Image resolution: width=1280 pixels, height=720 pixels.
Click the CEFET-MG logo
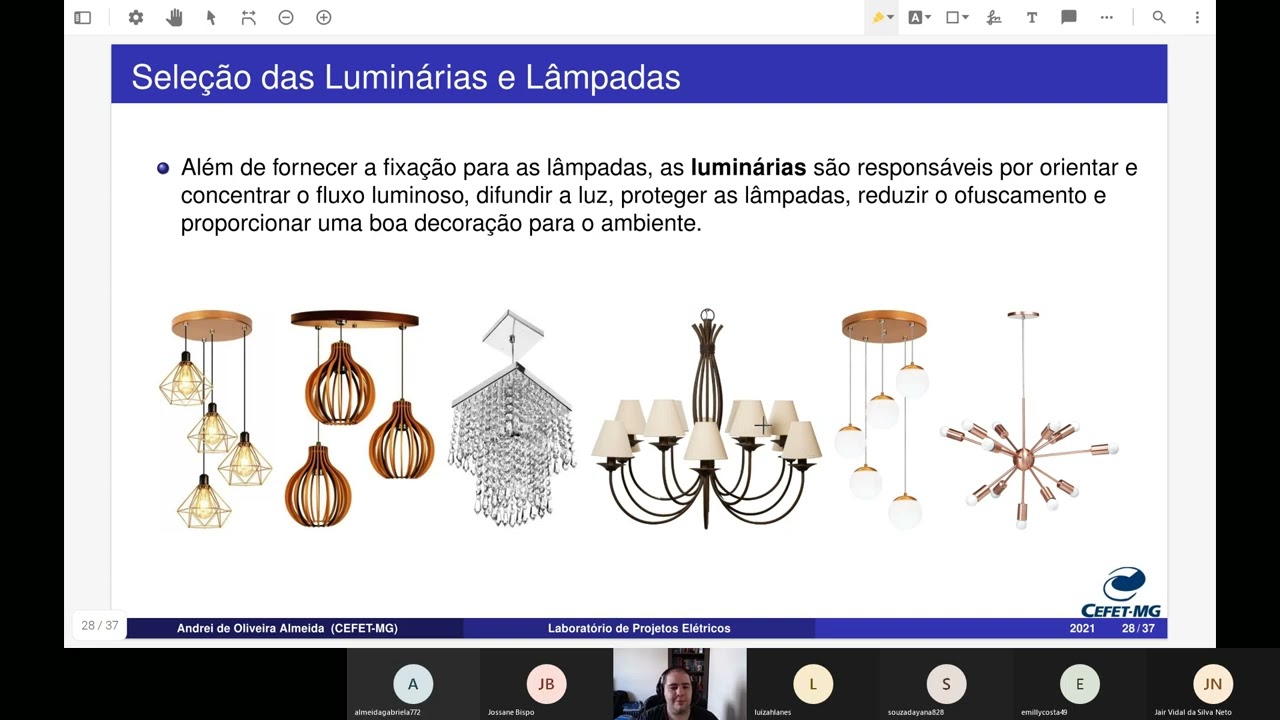coord(1122,592)
